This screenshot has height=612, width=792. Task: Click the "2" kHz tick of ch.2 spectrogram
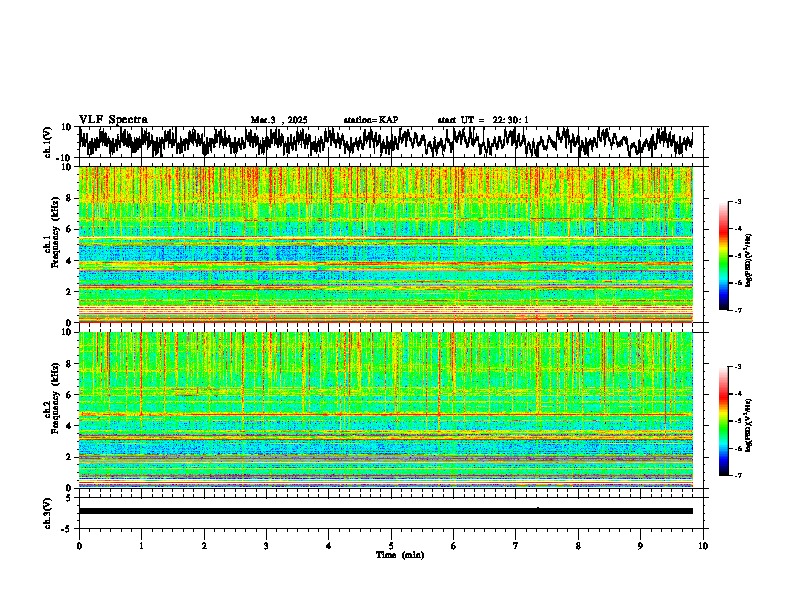click(x=70, y=457)
